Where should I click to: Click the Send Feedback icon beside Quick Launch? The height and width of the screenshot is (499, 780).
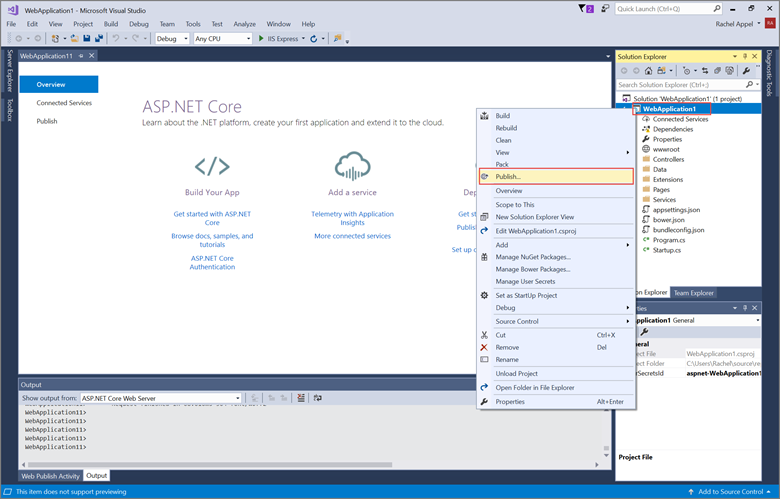[x=605, y=8]
